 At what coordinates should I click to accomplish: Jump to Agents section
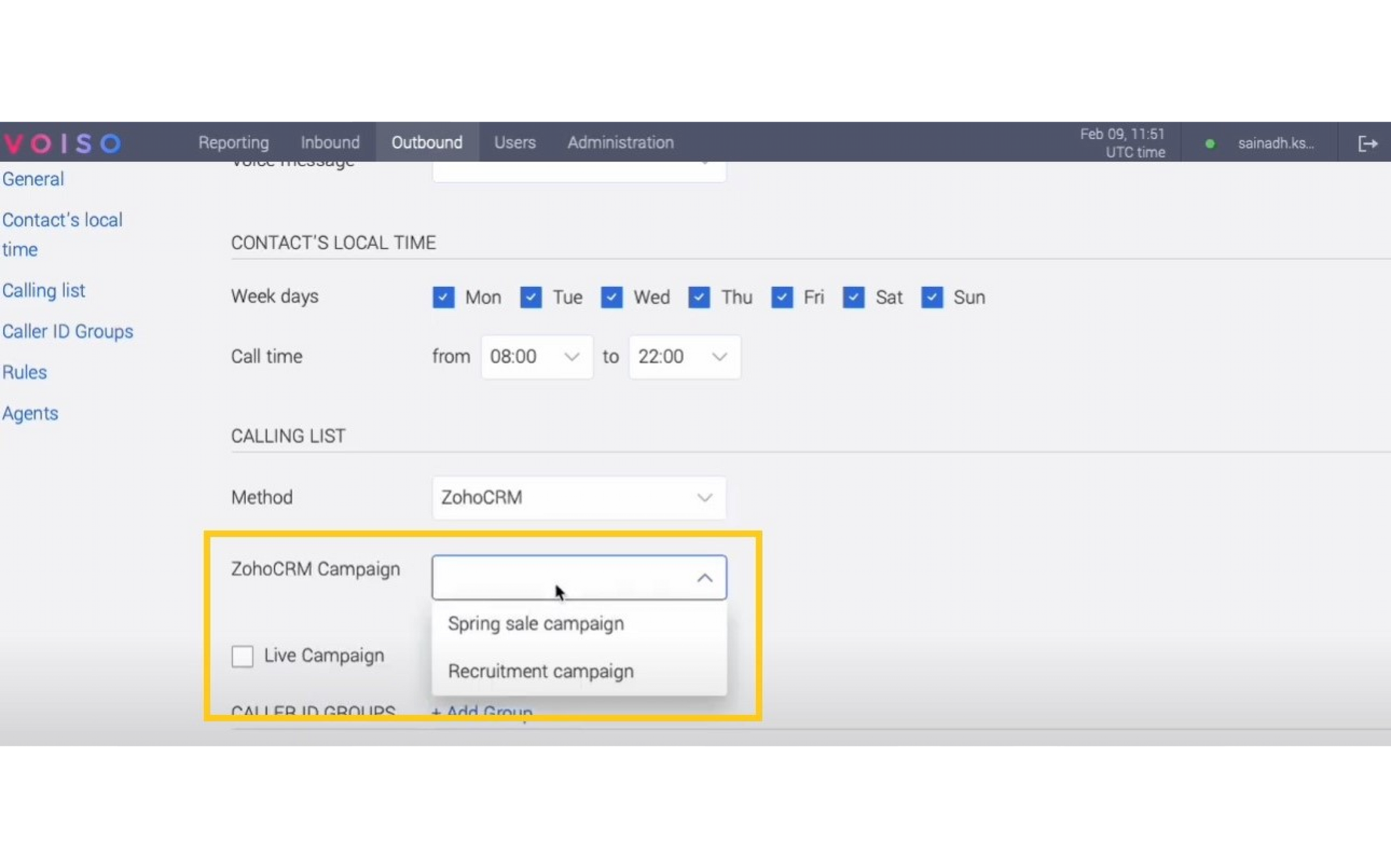30,413
